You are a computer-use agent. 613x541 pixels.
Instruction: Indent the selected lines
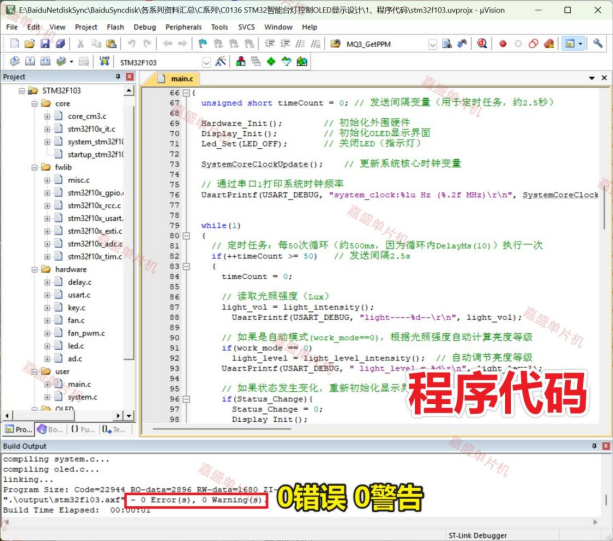tap(269, 43)
